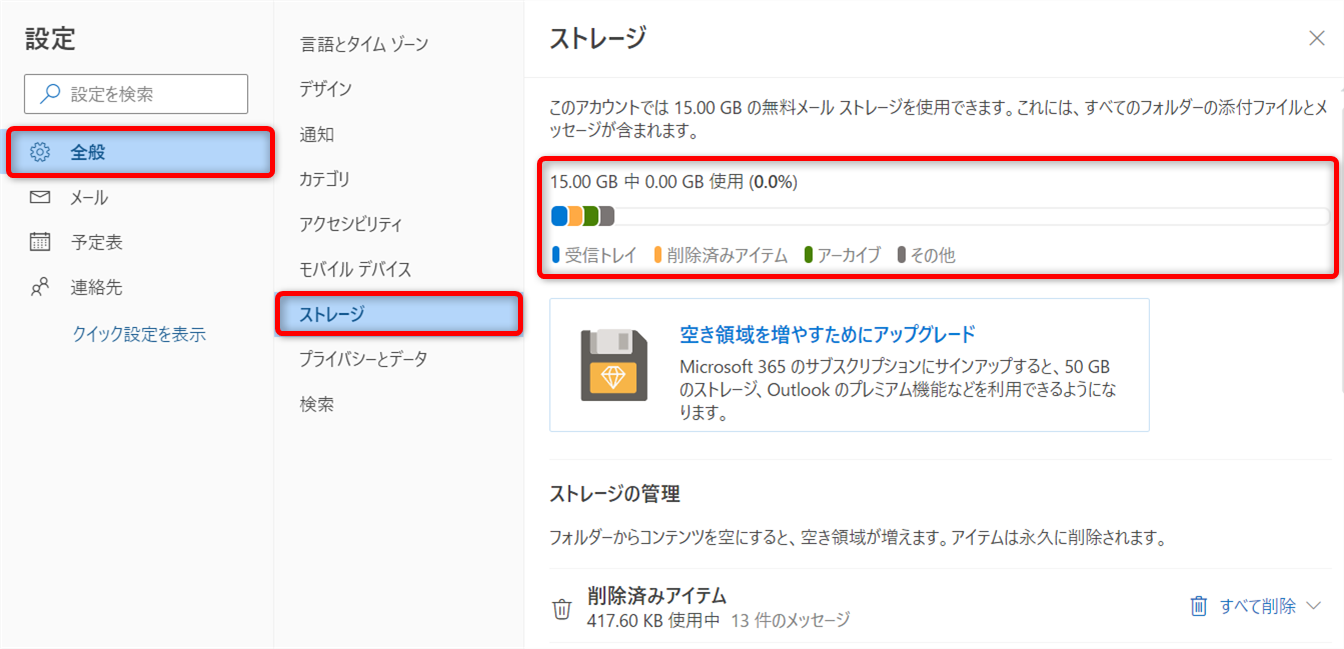This screenshot has width=1344, height=649.
Task: Click the envelope icon for メール
Action: [40, 198]
